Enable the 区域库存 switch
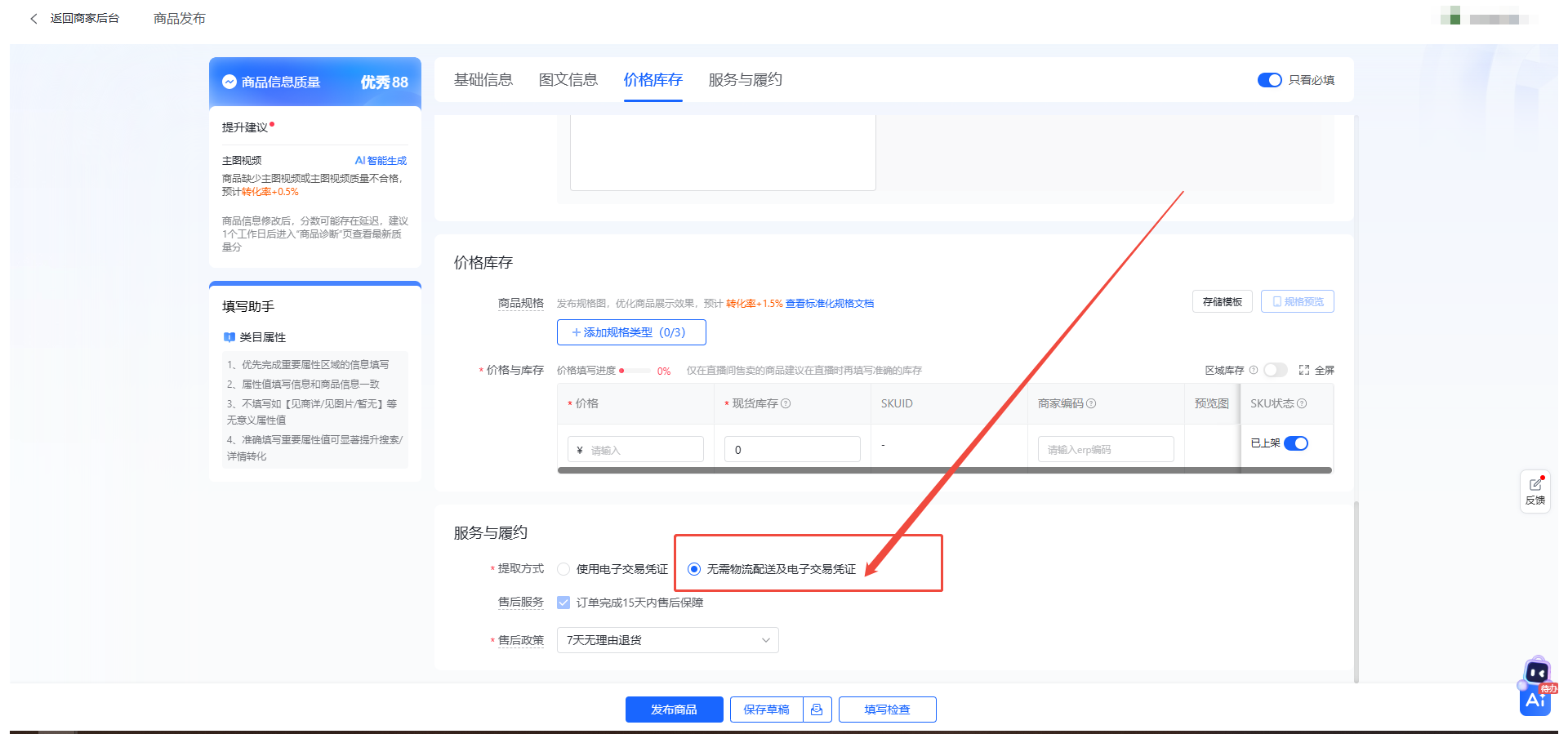This screenshot has height=734, width=1568. tap(1275, 370)
